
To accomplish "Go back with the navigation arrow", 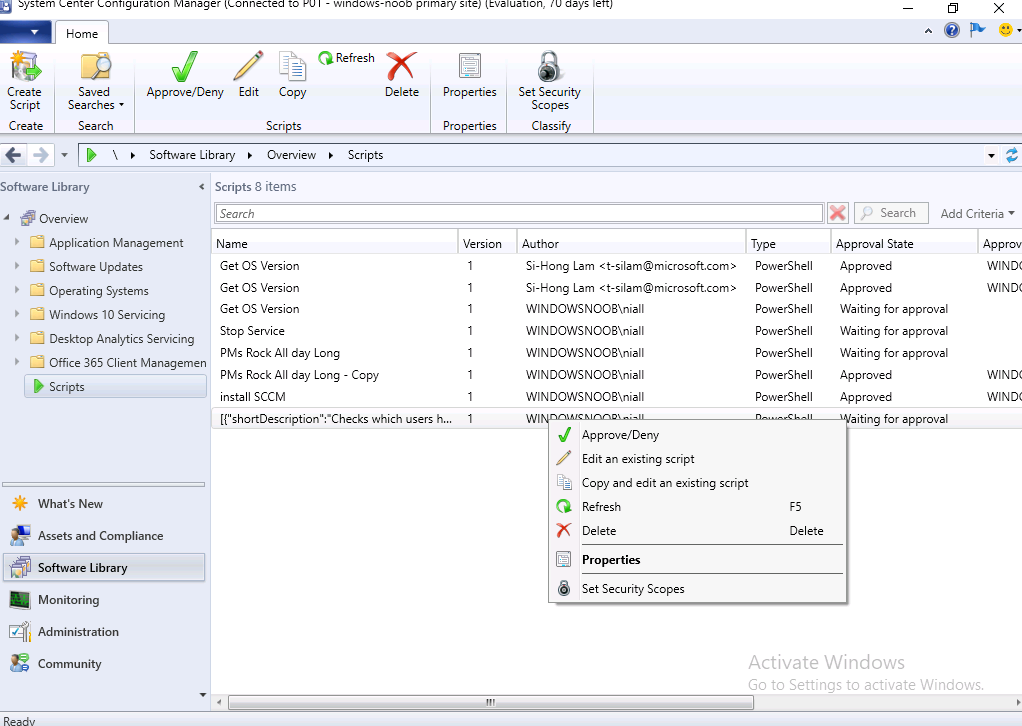I will tap(13, 155).
